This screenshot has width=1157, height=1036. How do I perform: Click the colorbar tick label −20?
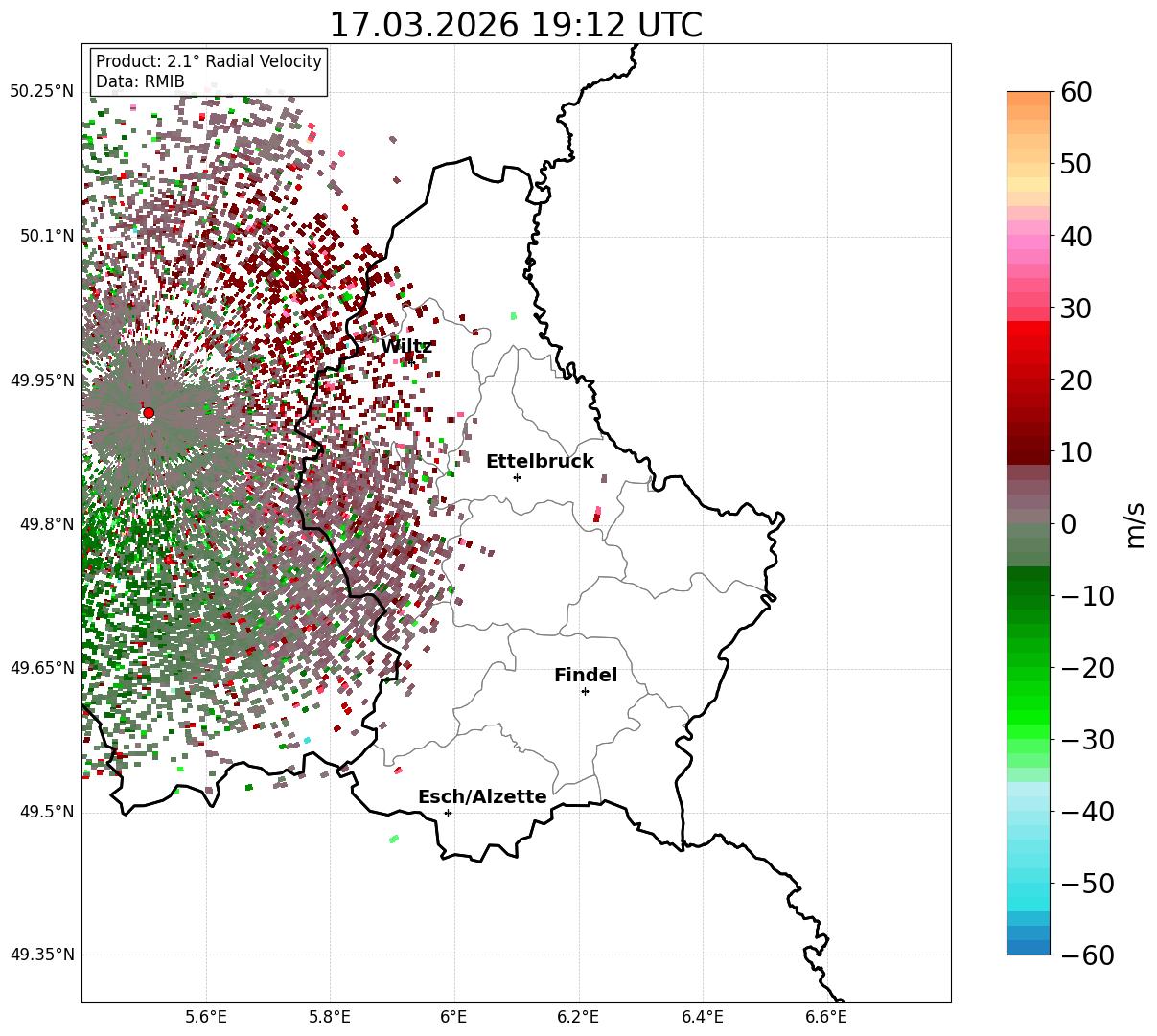point(1088,668)
